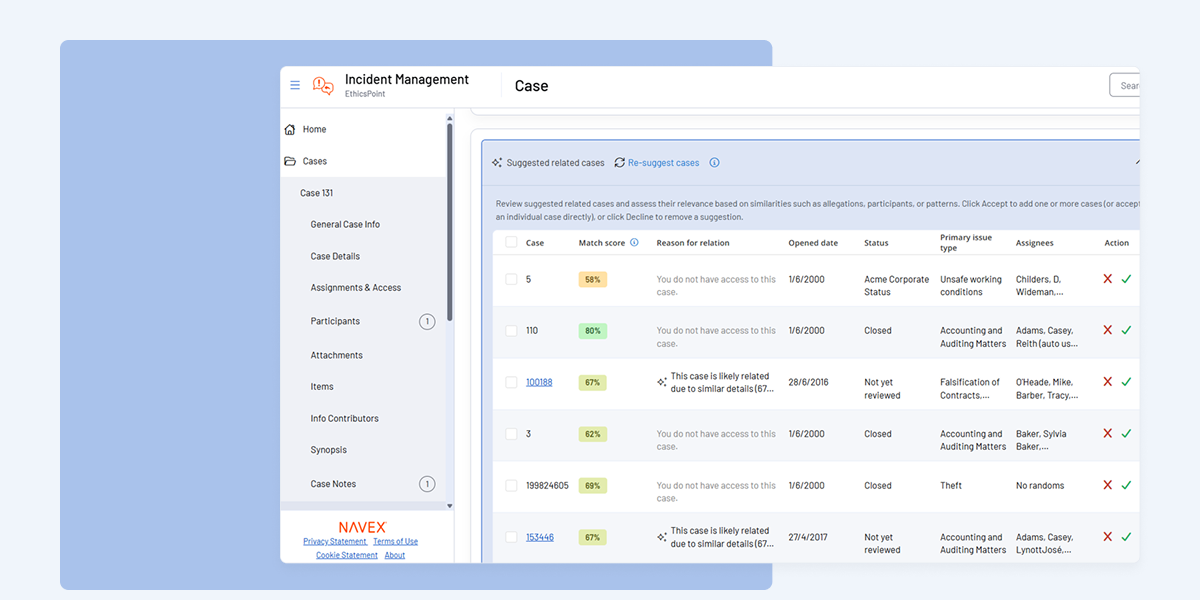Click the Participants count badge
This screenshot has height=600, width=1200.
pos(427,321)
